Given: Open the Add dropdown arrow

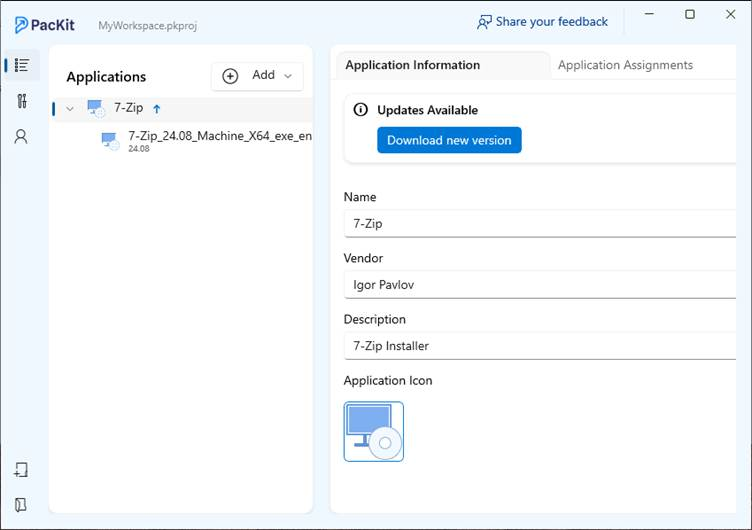Looking at the screenshot, I should pyautogui.click(x=288, y=76).
